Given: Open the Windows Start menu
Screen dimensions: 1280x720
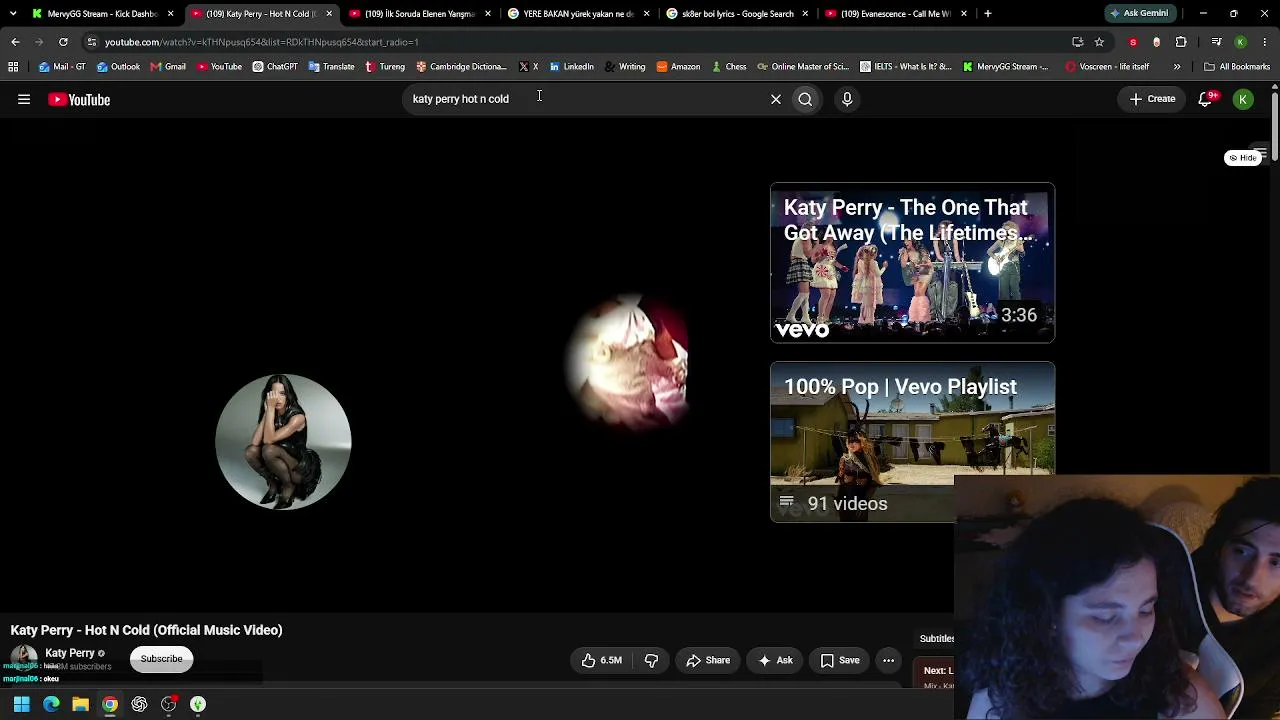Looking at the screenshot, I should tap(21, 704).
